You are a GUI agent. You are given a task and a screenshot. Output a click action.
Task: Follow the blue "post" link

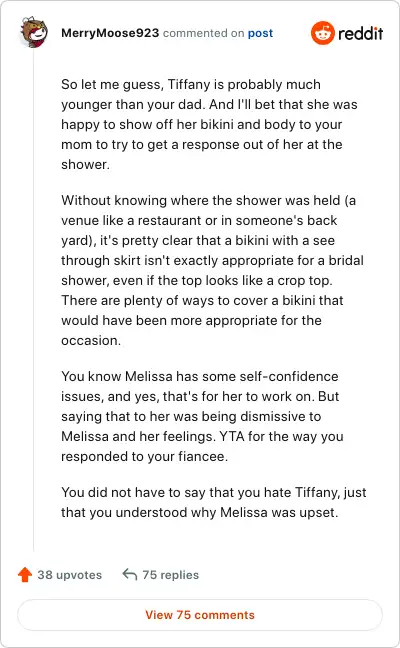coord(260,33)
